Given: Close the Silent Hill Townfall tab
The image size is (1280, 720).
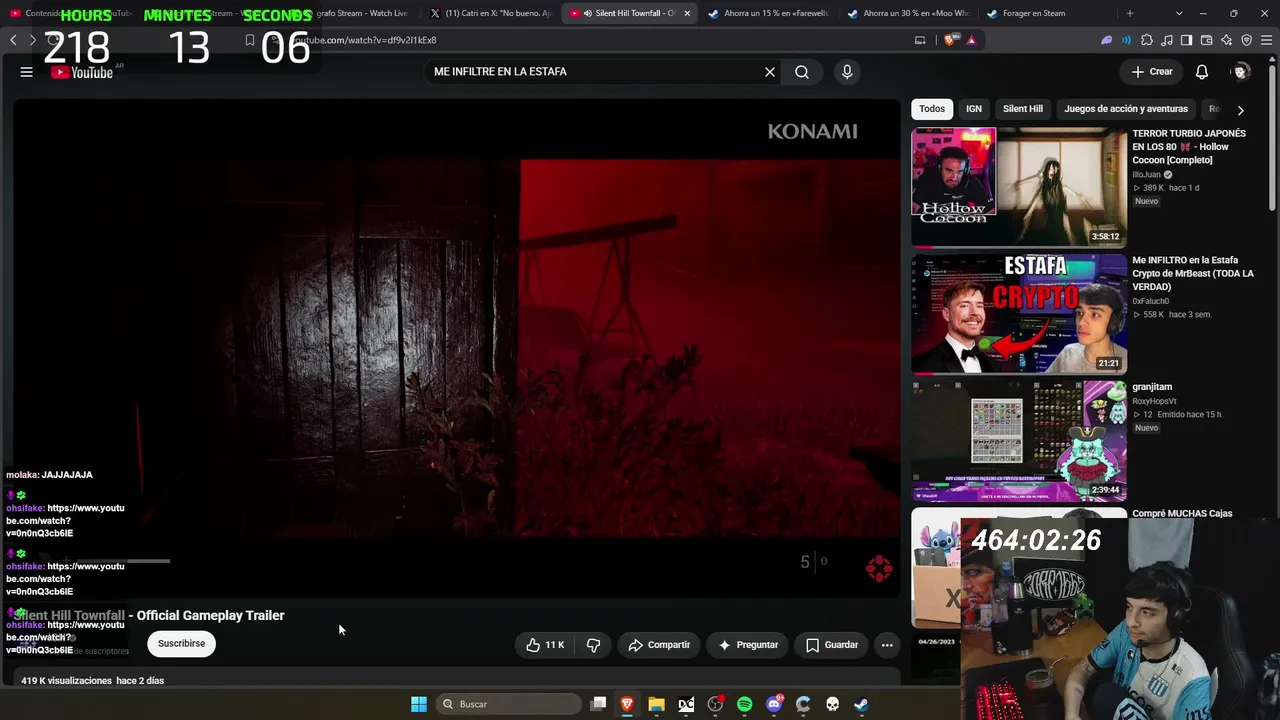Looking at the screenshot, I should pos(687,13).
